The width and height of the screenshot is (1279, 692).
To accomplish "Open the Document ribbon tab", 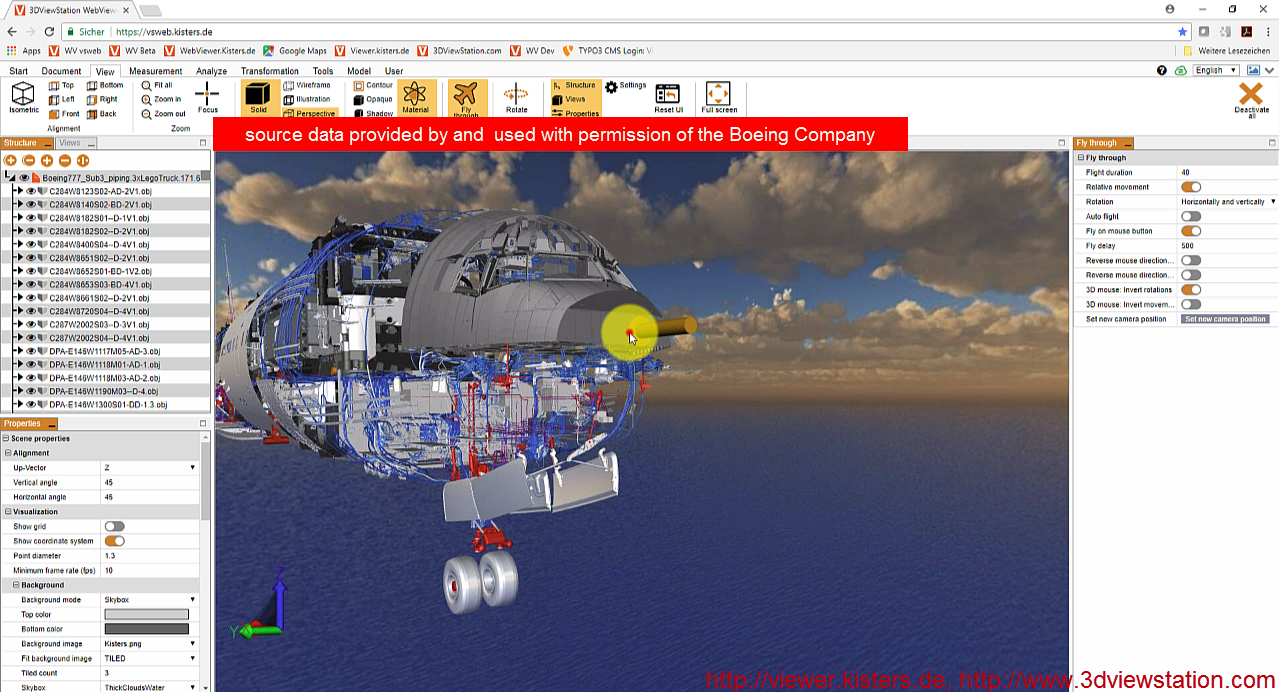I will click(61, 71).
